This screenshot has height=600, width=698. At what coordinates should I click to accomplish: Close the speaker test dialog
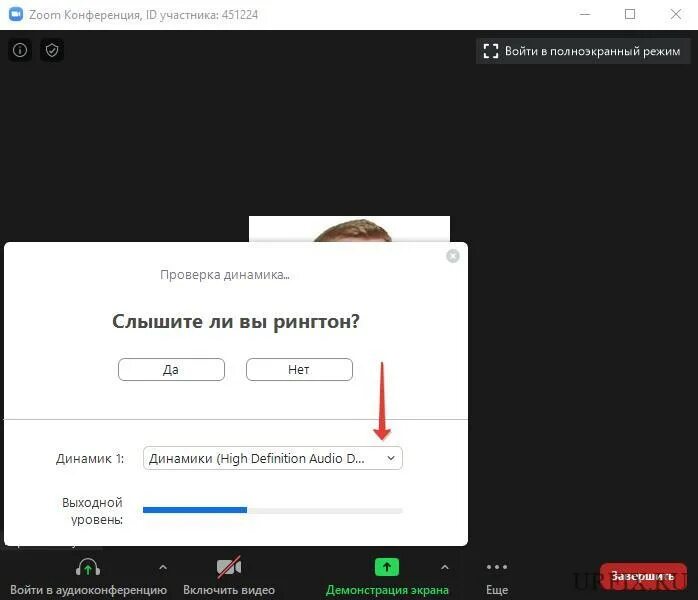[x=453, y=256]
